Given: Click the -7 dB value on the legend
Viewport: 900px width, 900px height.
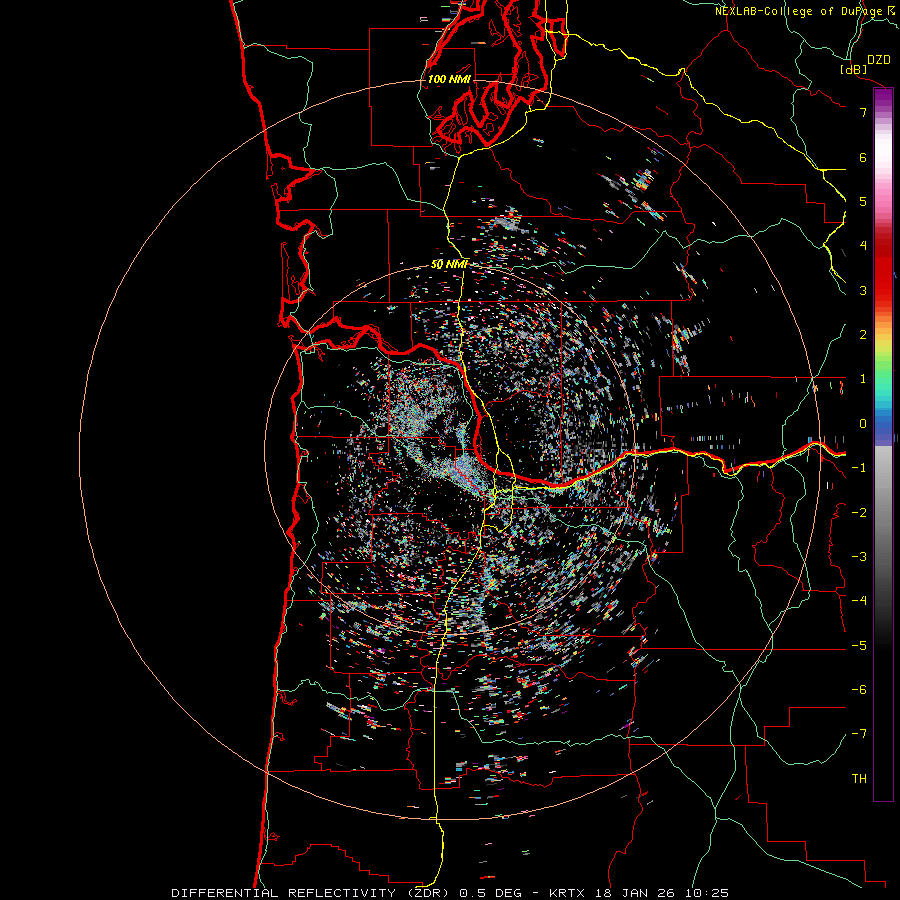Looking at the screenshot, I should coord(859,734).
